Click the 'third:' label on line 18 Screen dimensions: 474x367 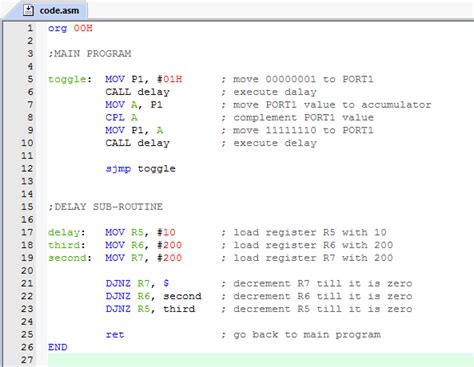tap(67, 245)
